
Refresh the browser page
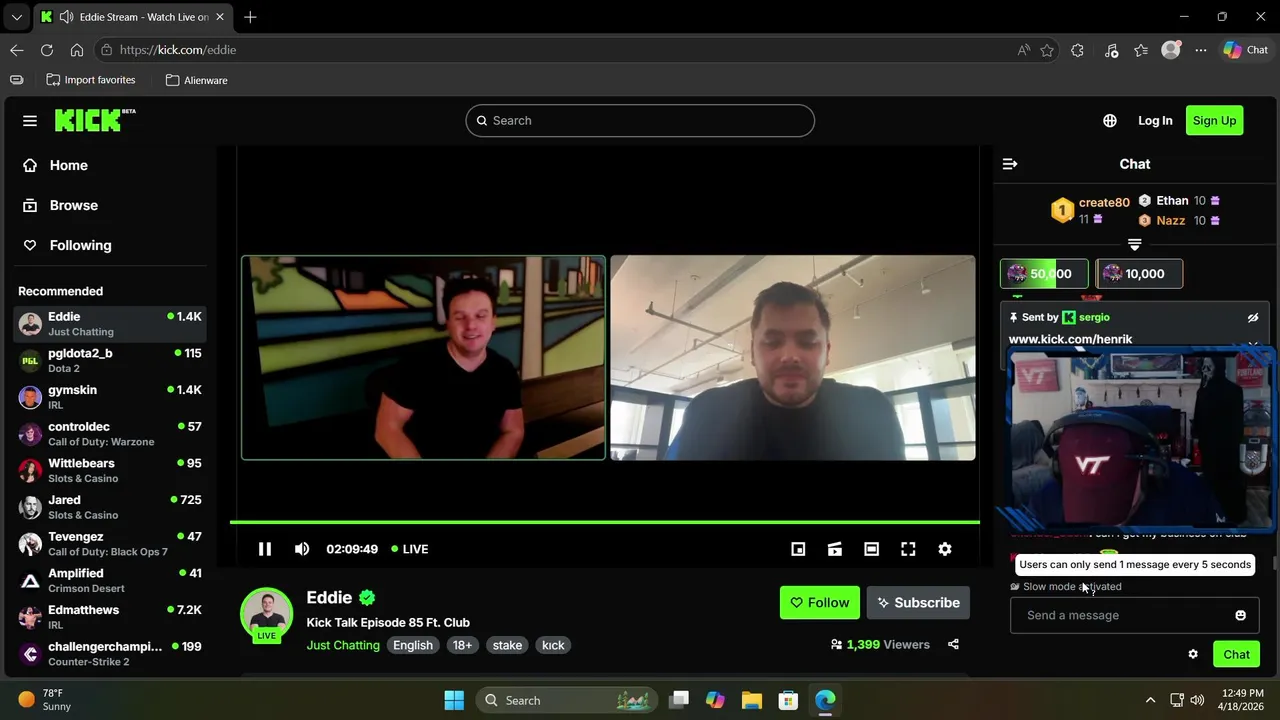click(47, 50)
